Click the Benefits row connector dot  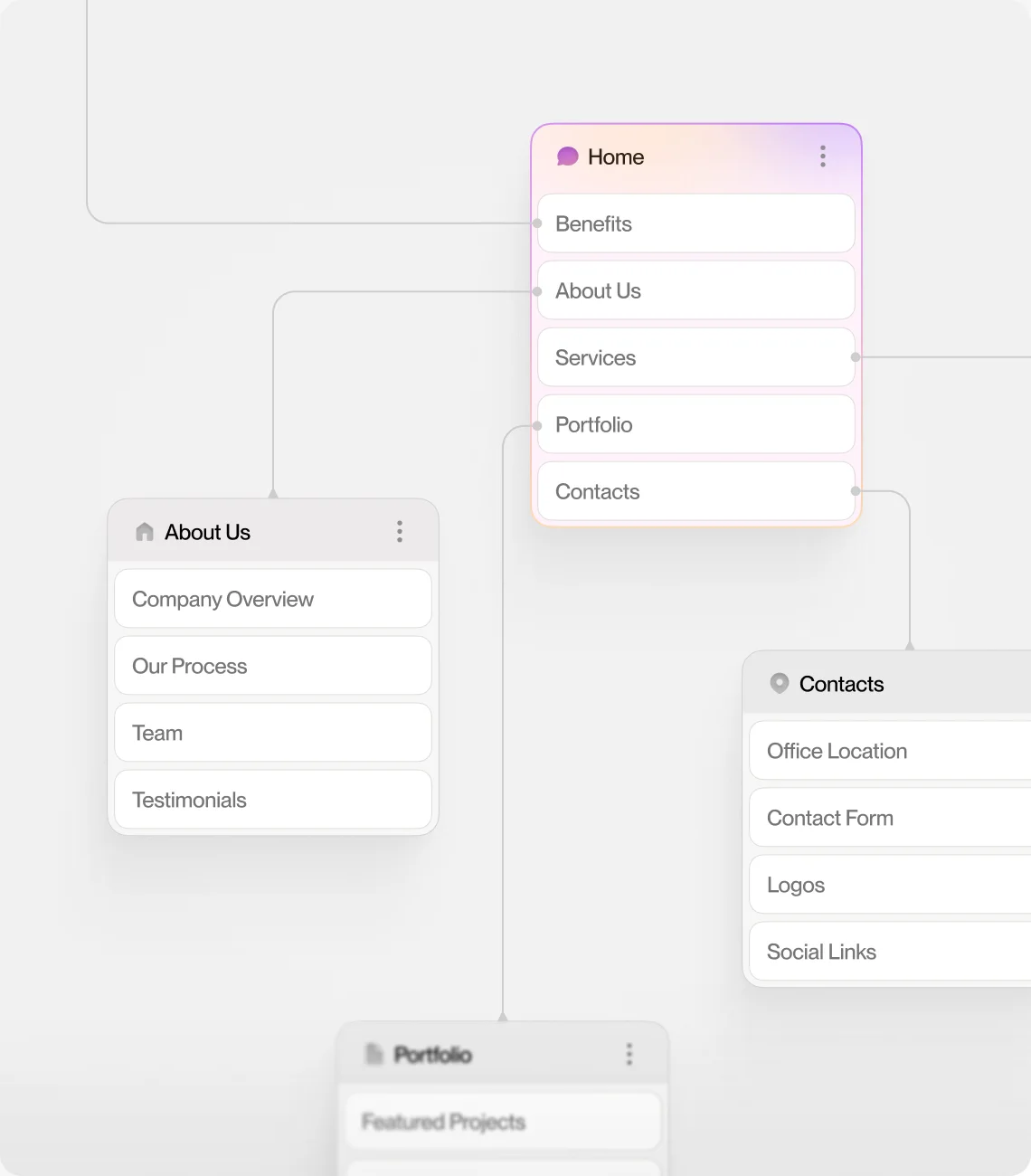[x=537, y=223]
